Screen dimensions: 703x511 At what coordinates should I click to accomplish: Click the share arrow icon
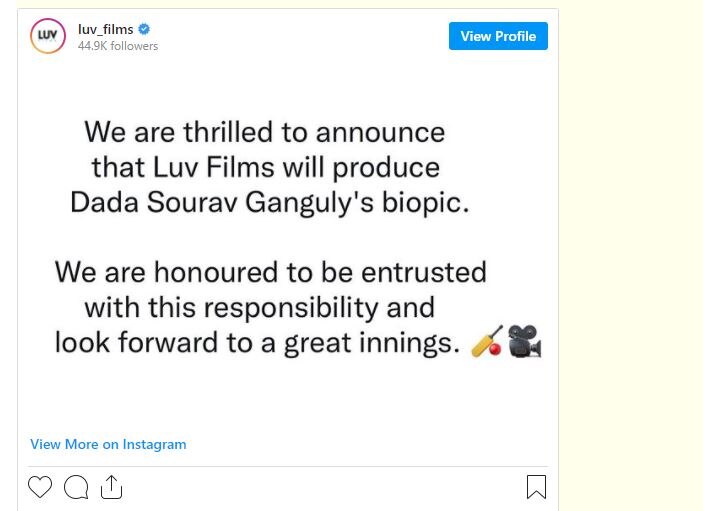(x=111, y=487)
